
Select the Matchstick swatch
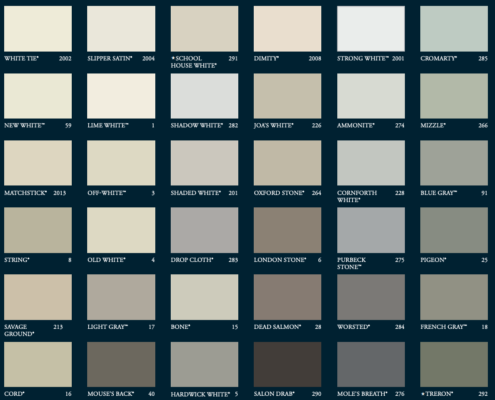[38, 163]
